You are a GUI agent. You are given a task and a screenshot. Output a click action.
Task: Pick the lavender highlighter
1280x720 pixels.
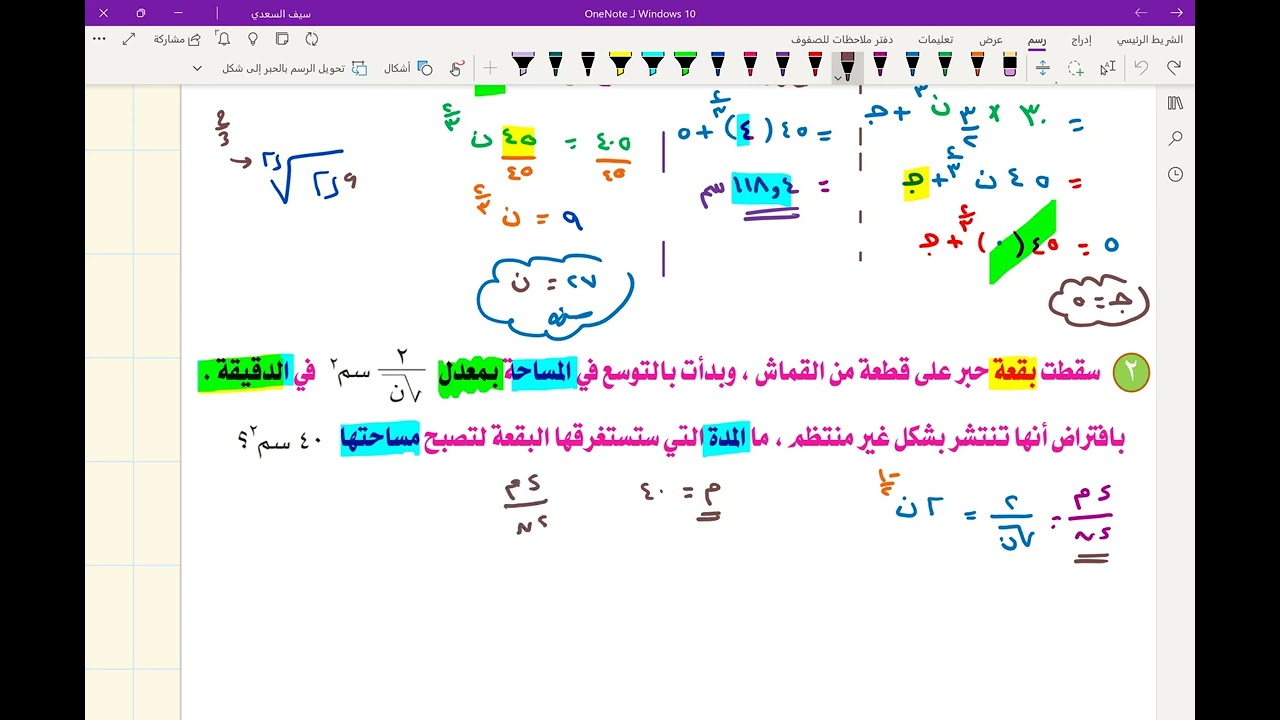523,66
